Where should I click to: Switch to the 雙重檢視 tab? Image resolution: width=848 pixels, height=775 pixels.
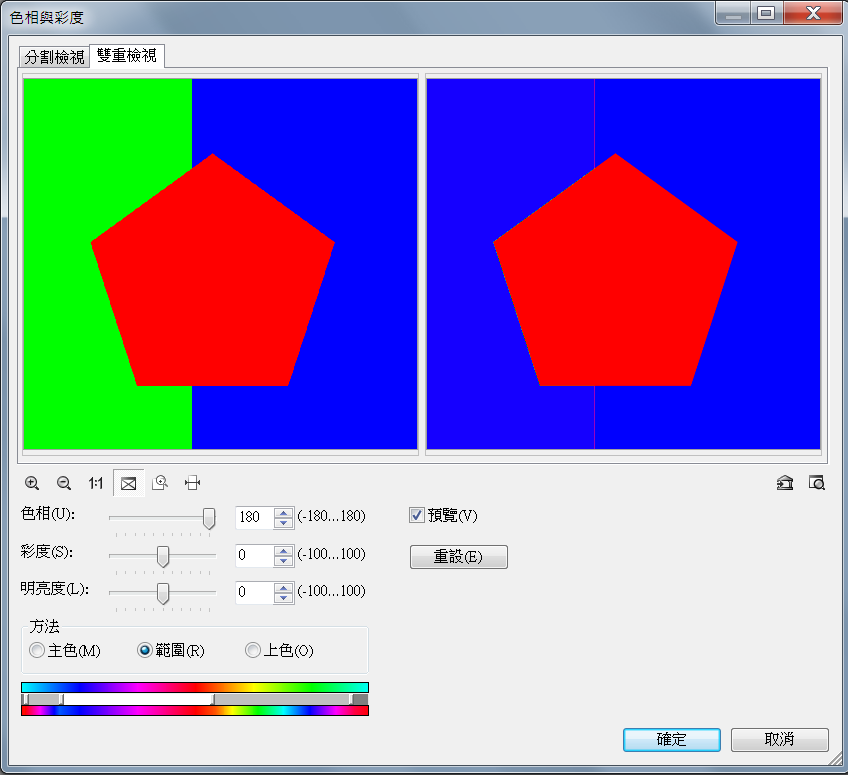[127, 56]
